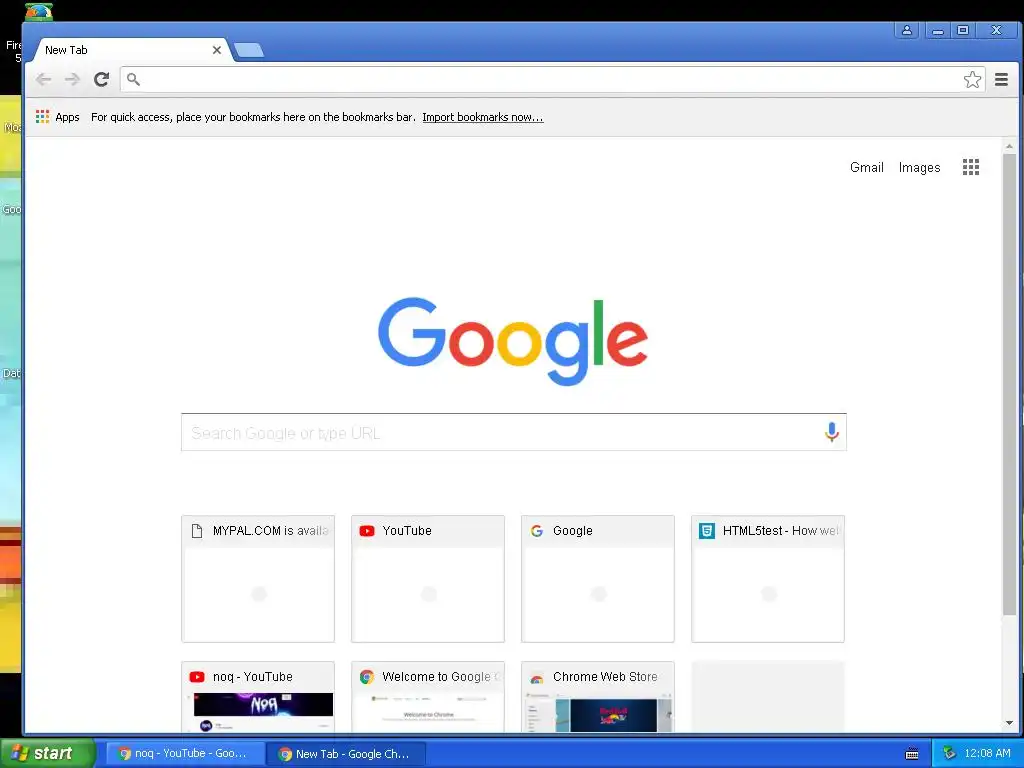1024x768 pixels.
Task: Open the YouTube most-visited thumbnail
Action: pos(428,579)
